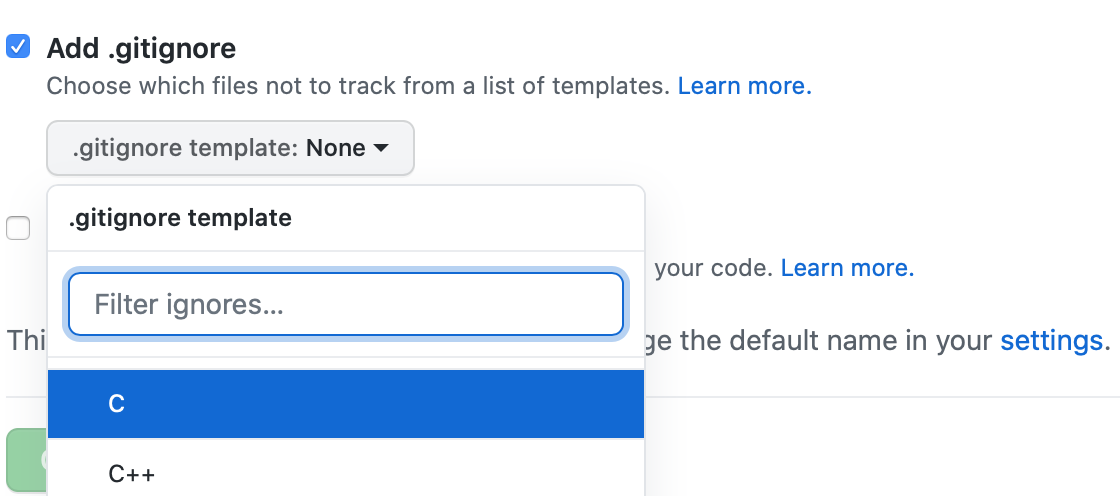Click the '.gitignore template:' text on the button

point(185,149)
